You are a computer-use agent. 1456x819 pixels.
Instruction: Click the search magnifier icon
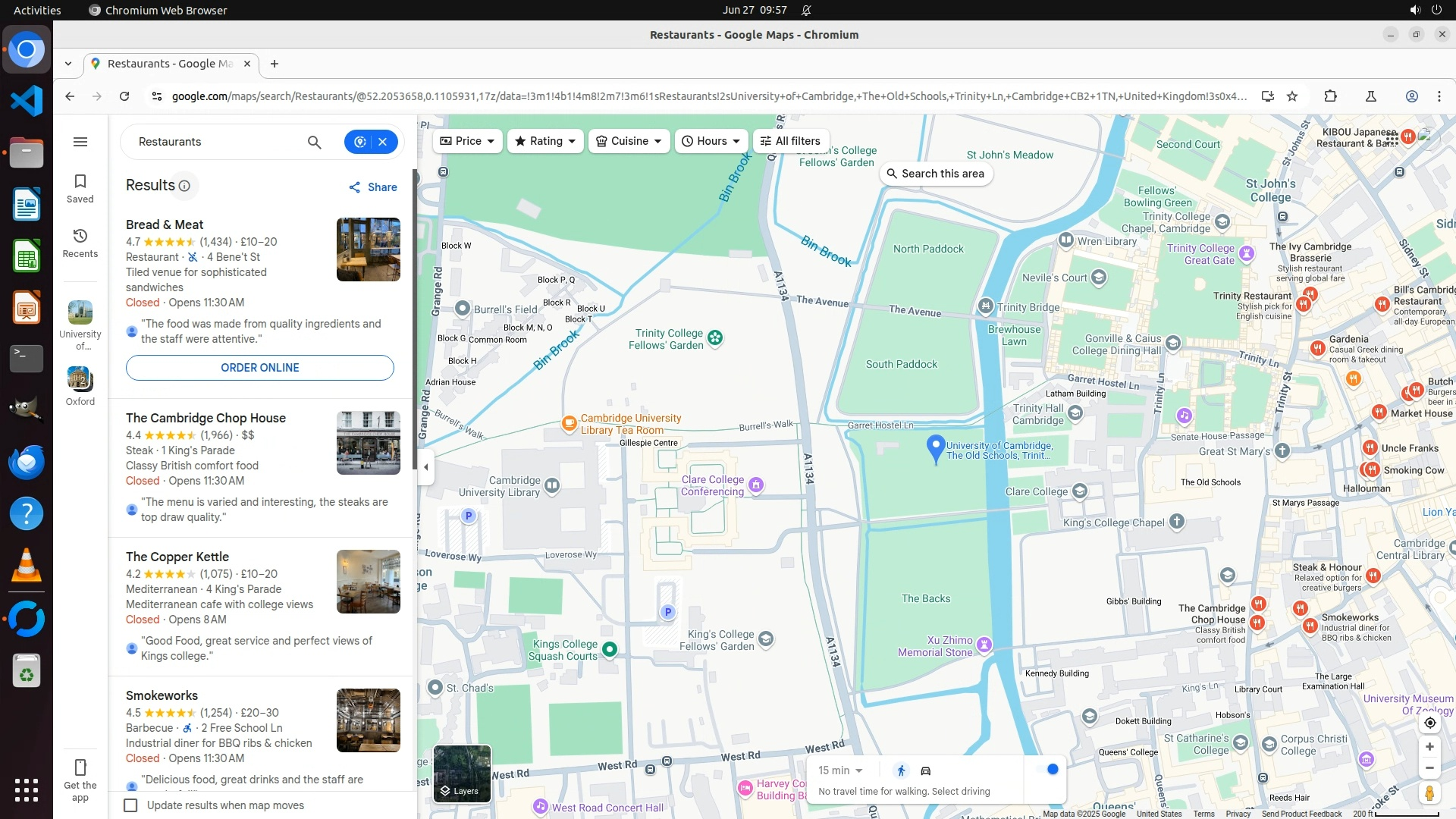314,142
